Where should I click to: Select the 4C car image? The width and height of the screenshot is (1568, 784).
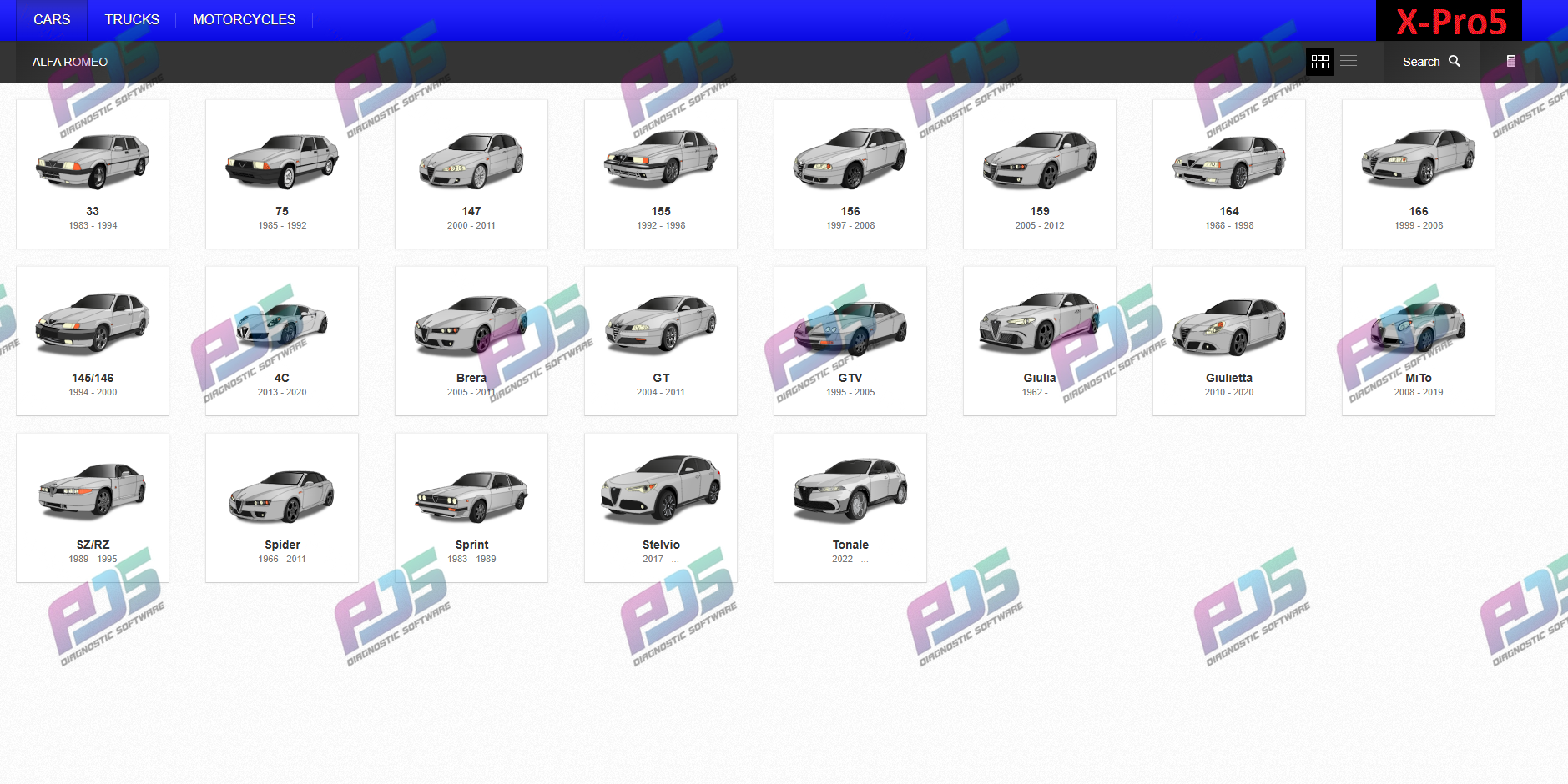[x=282, y=325]
